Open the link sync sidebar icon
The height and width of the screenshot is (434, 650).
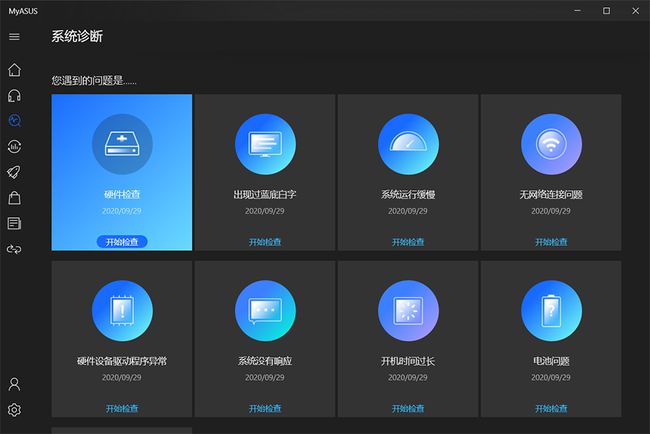(14, 249)
